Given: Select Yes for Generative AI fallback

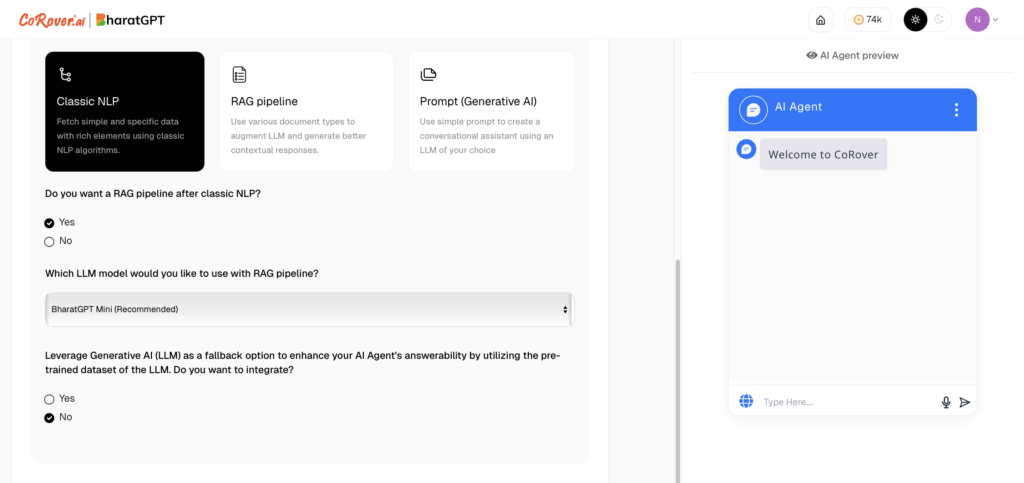Looking at the screenshot, I should [59, 398].
